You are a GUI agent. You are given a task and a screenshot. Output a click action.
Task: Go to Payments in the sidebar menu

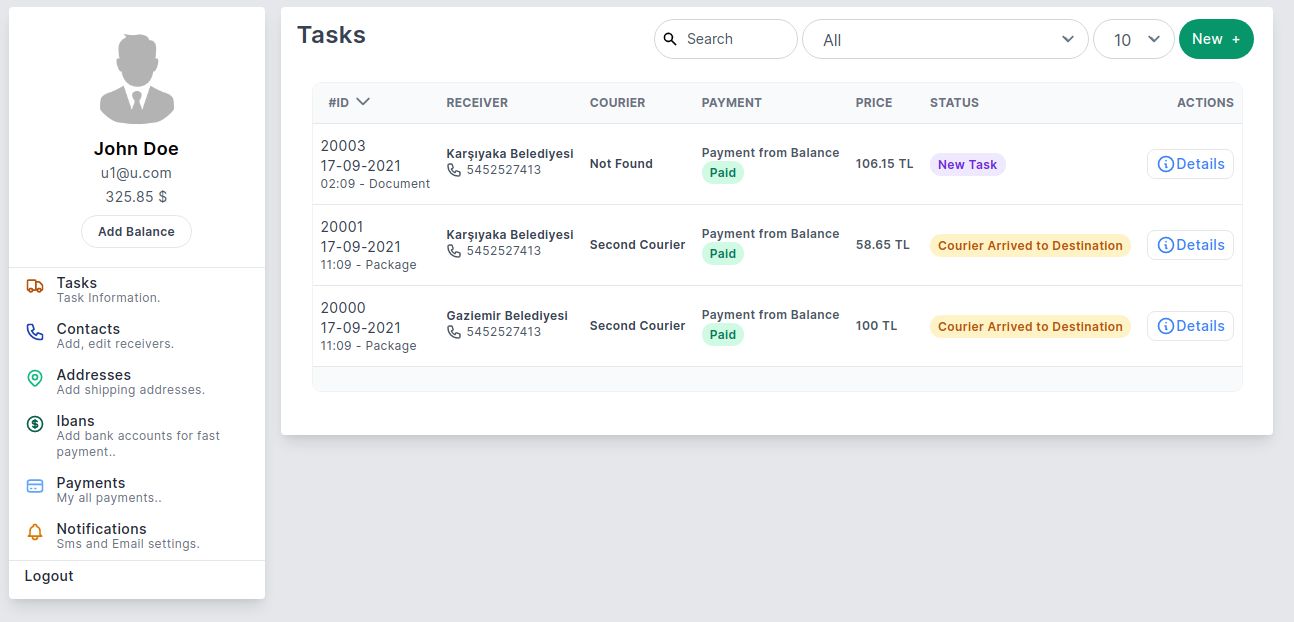pos(91,483)
